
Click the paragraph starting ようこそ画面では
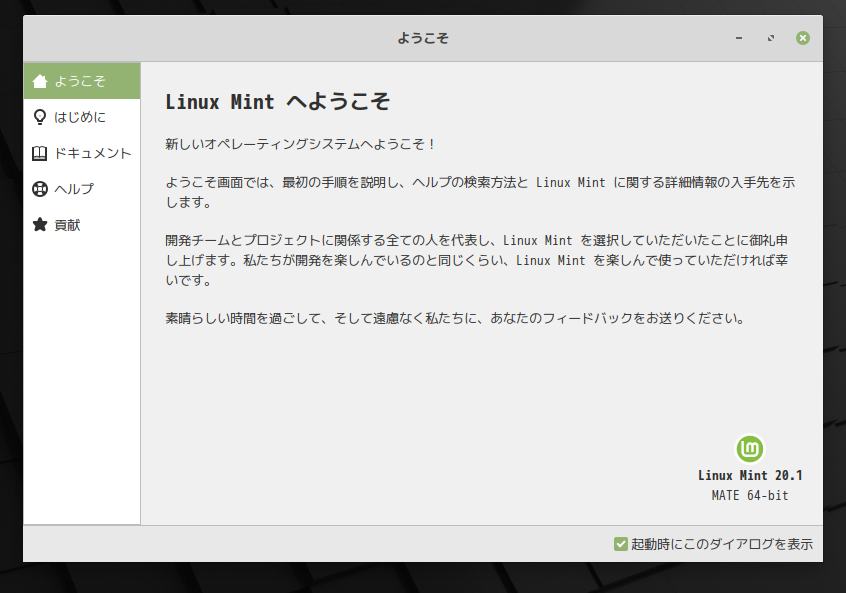tap(480, 192)
